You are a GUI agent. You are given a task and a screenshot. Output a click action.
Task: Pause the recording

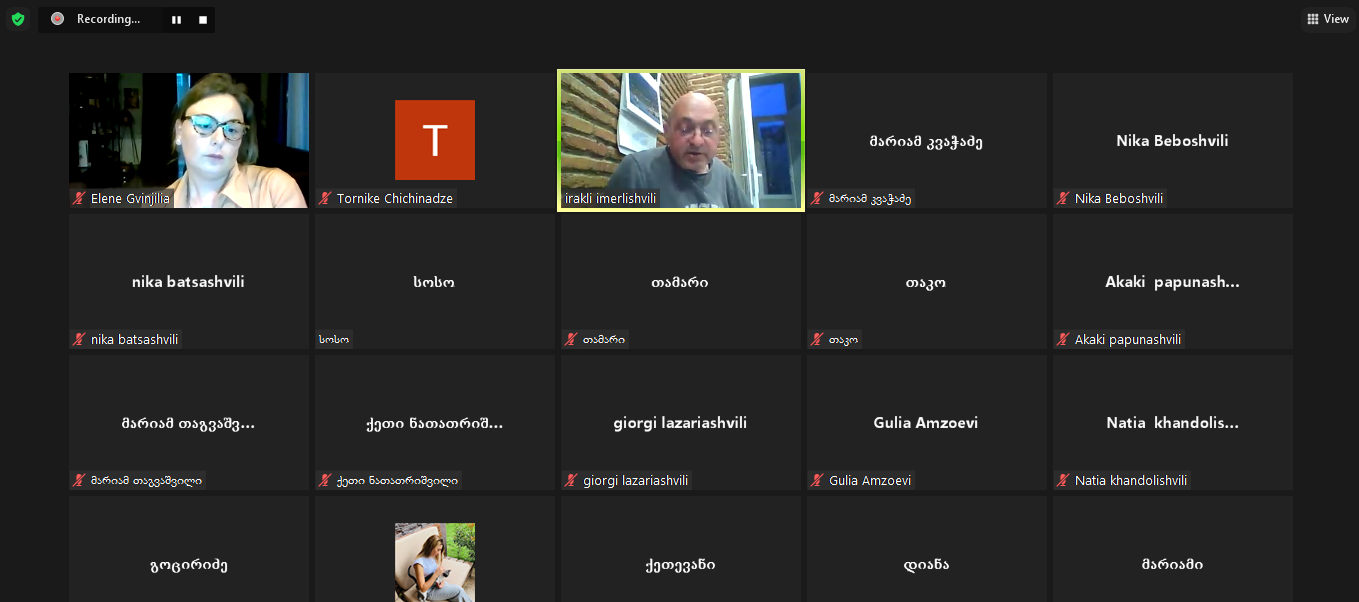point(176,20)
